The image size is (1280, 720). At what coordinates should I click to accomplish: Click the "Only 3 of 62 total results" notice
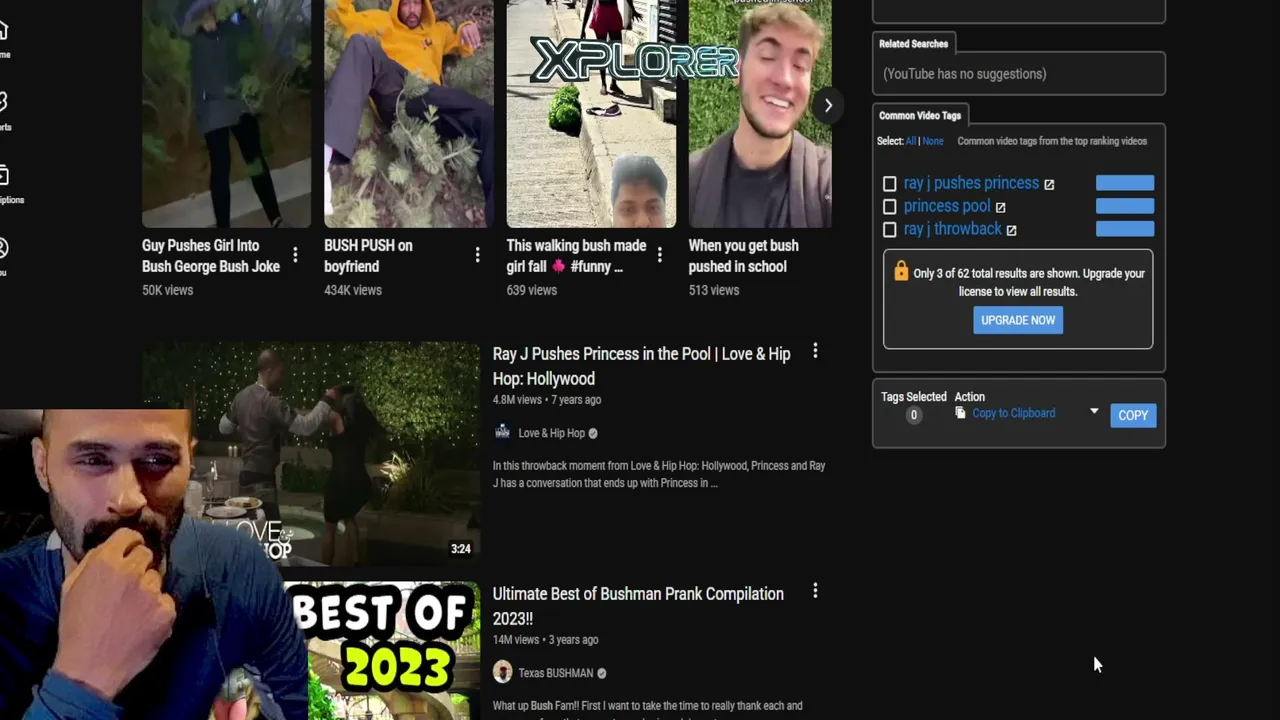[x=1029, y=282]
